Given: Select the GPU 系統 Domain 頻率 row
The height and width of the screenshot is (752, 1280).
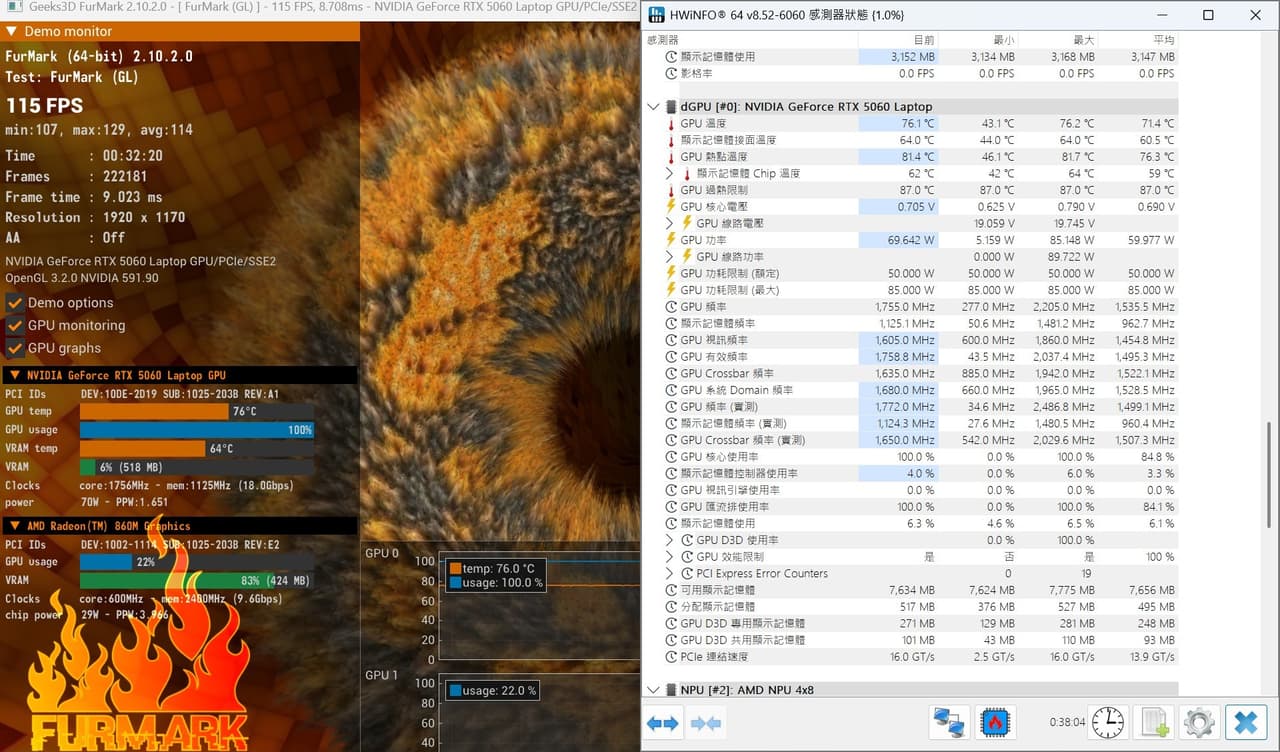Looking at the screenshot, I should (x=912, y=390).
